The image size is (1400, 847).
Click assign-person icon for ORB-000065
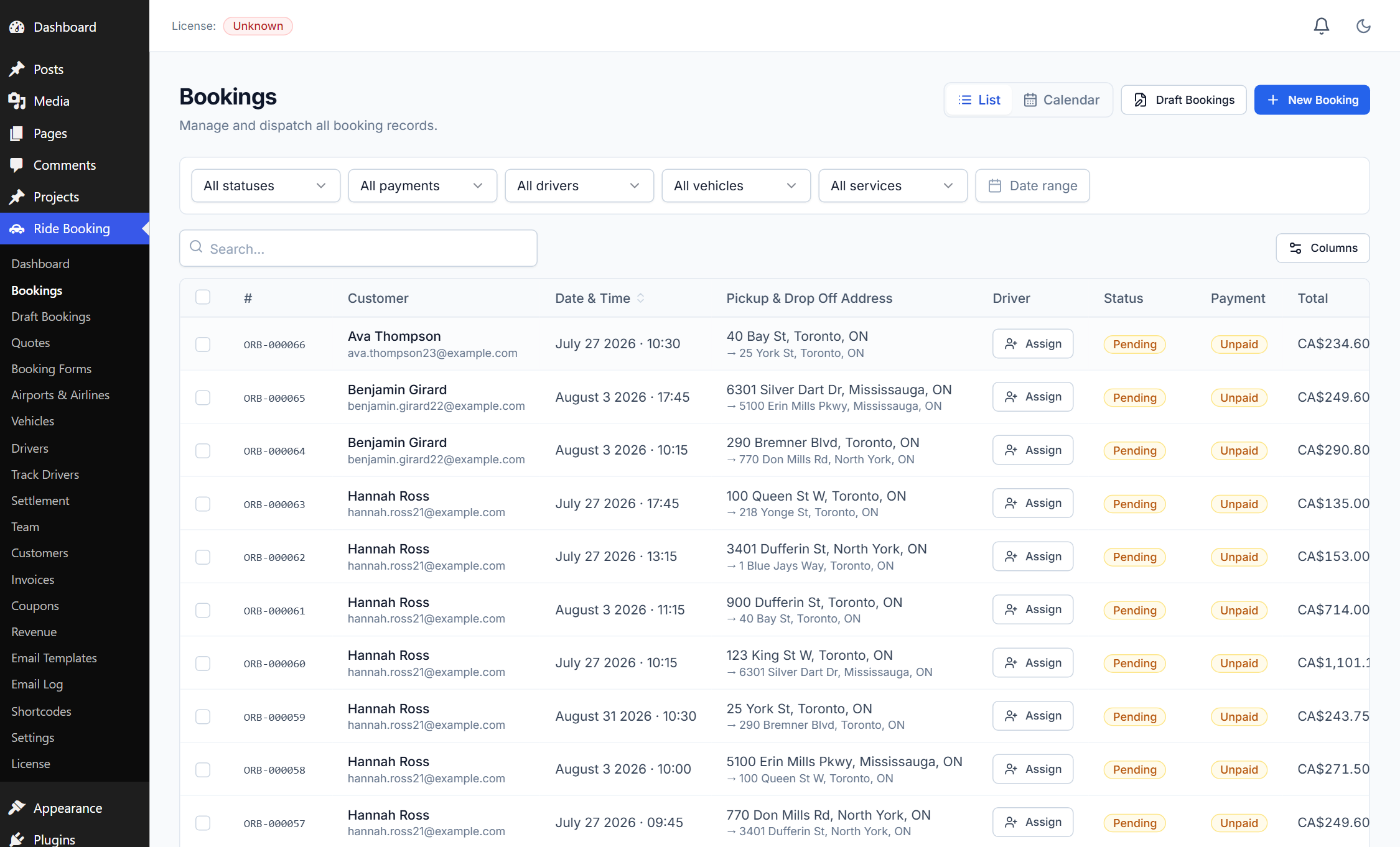(x=1010, y=397)
